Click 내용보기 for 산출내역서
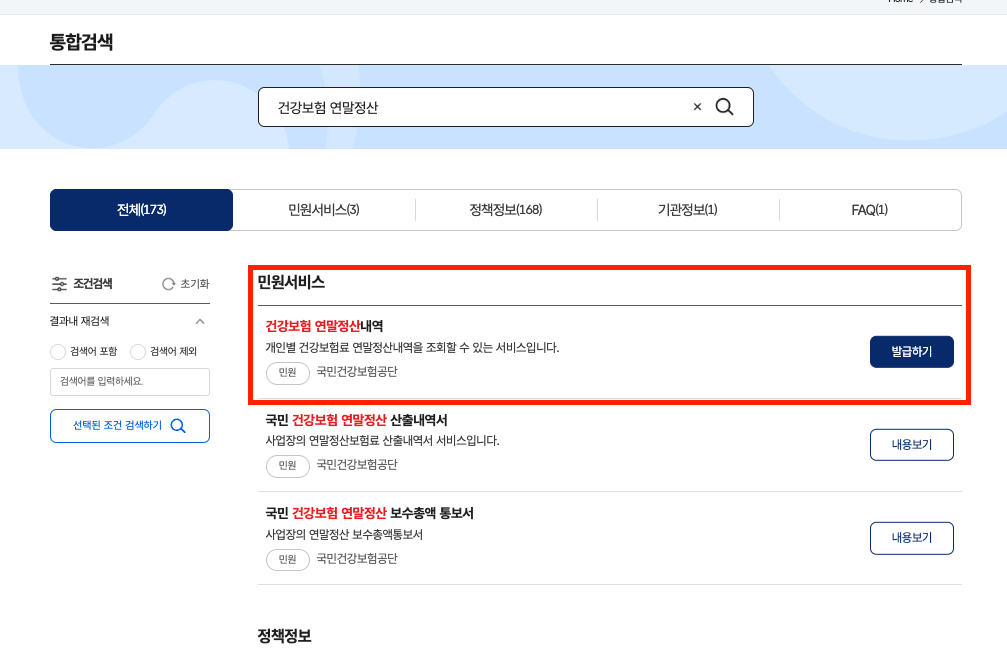1007x656 pixels. click(x=911, y=445)
